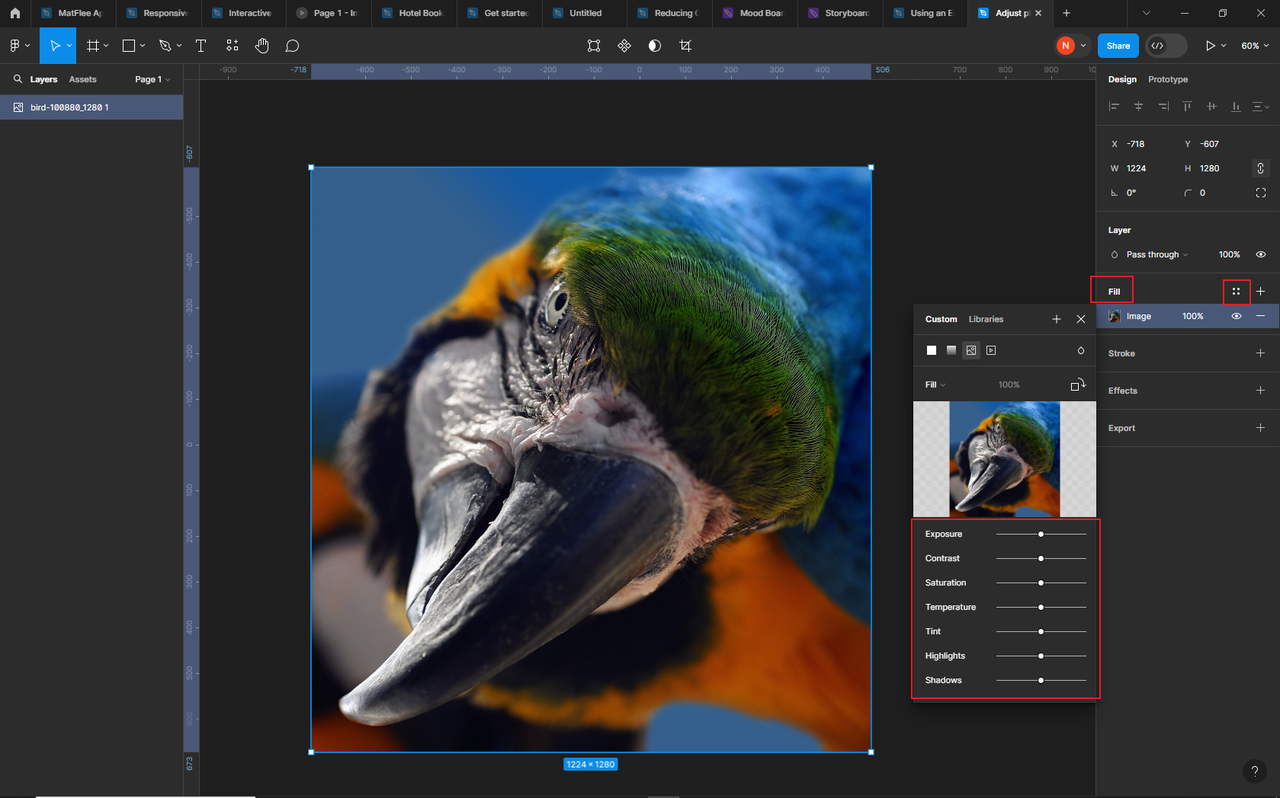Select the image rotate icon in Fill popup

[x=1078, y=384]
